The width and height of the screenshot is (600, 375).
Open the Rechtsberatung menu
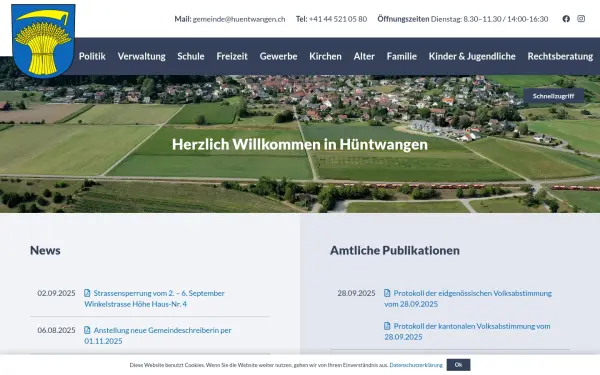pos(560,56)
